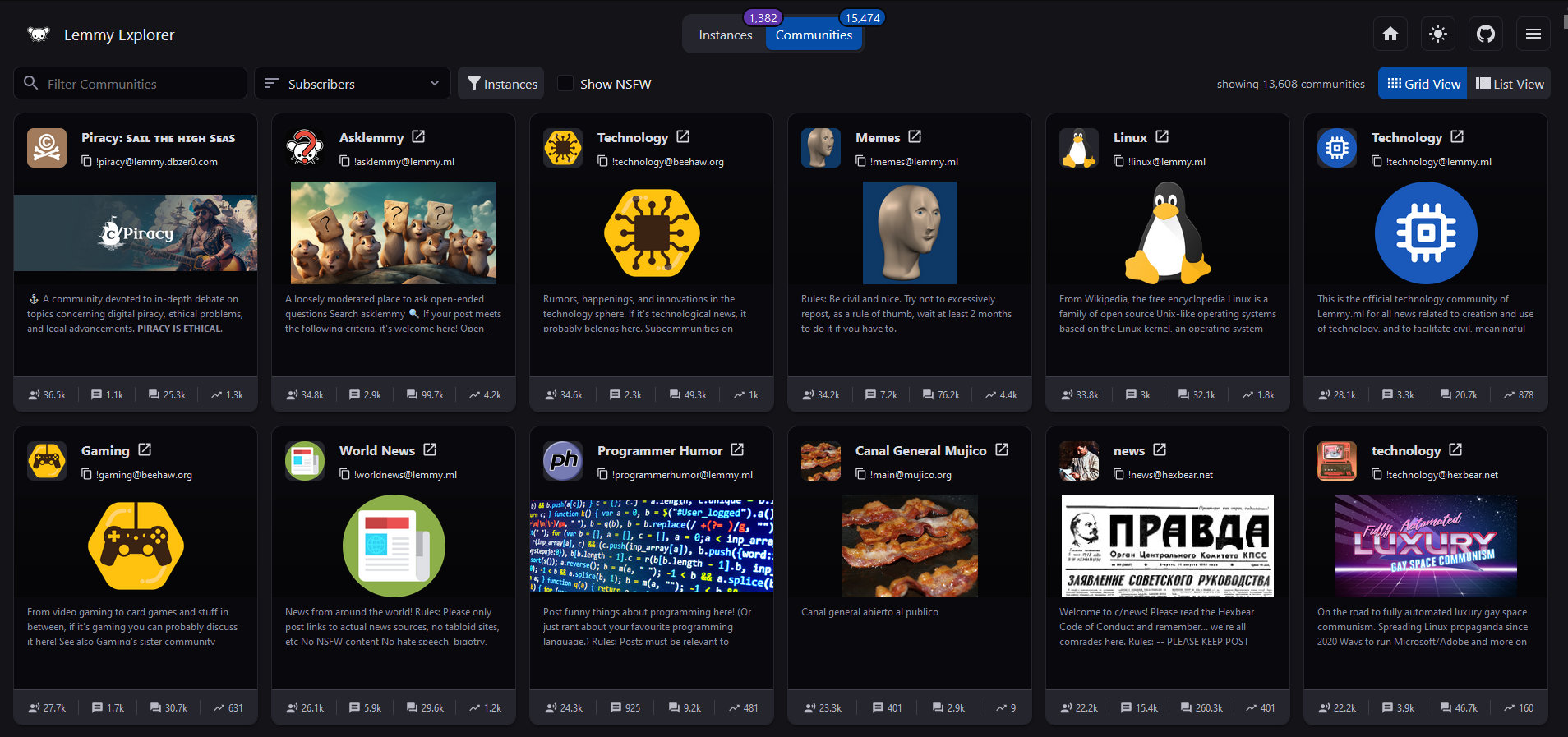Viewport: 1568px width, 737px height.
Task: Open external link icon next to news
Action: 1160,449
